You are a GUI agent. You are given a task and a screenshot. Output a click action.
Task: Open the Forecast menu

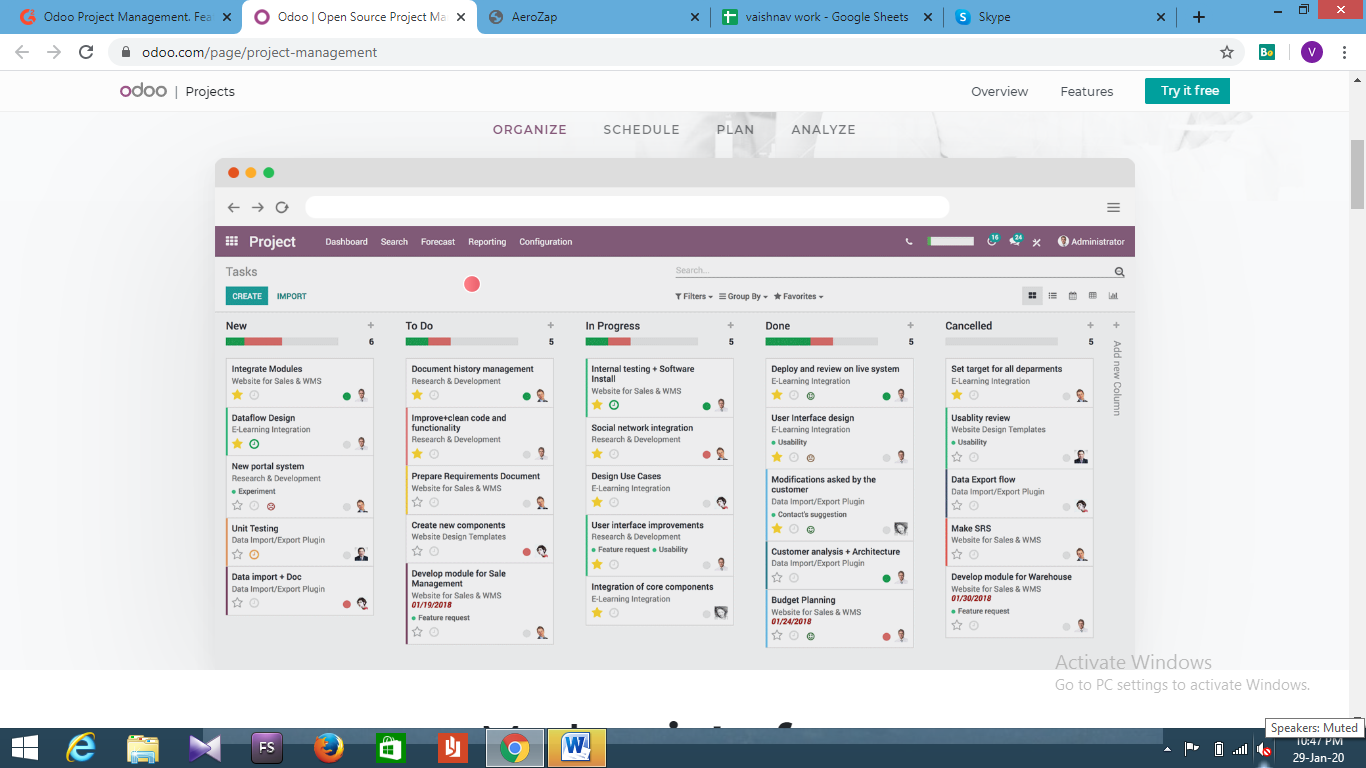coord(438,242)
